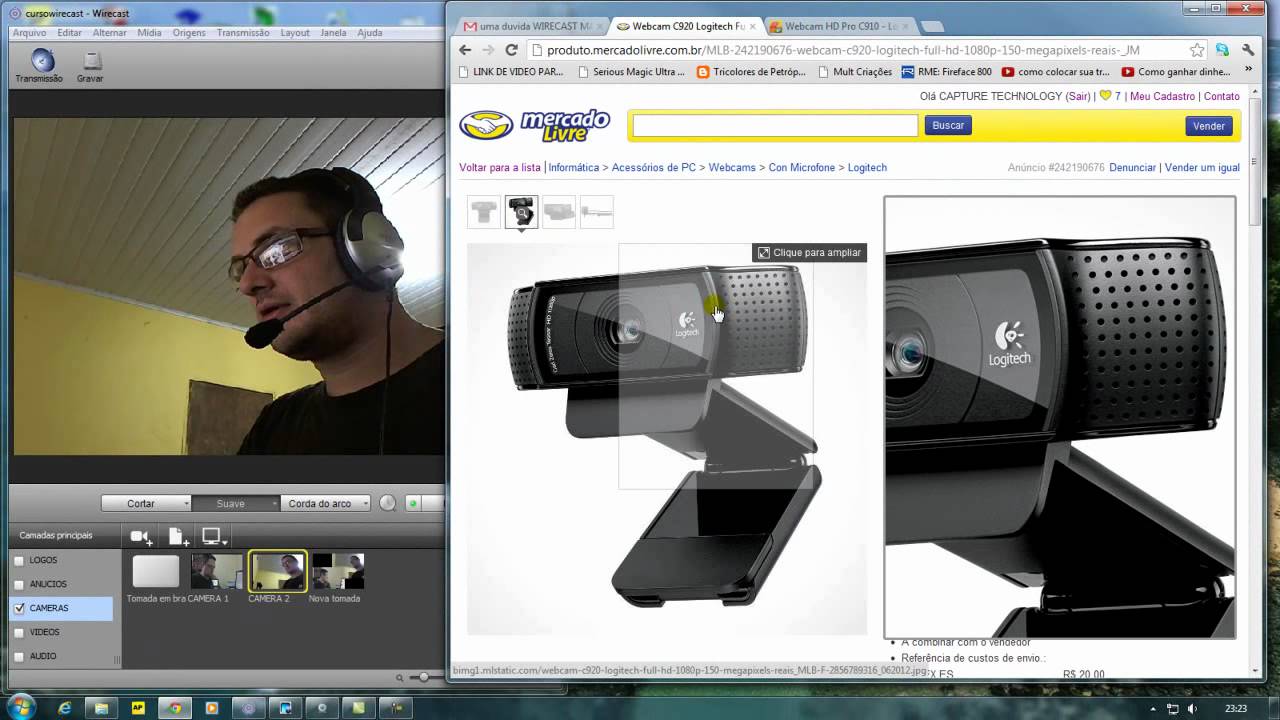Show more bookmarks with the chevron
1280x720 pixels.
pyautogui.click(x=1248, y=71)
